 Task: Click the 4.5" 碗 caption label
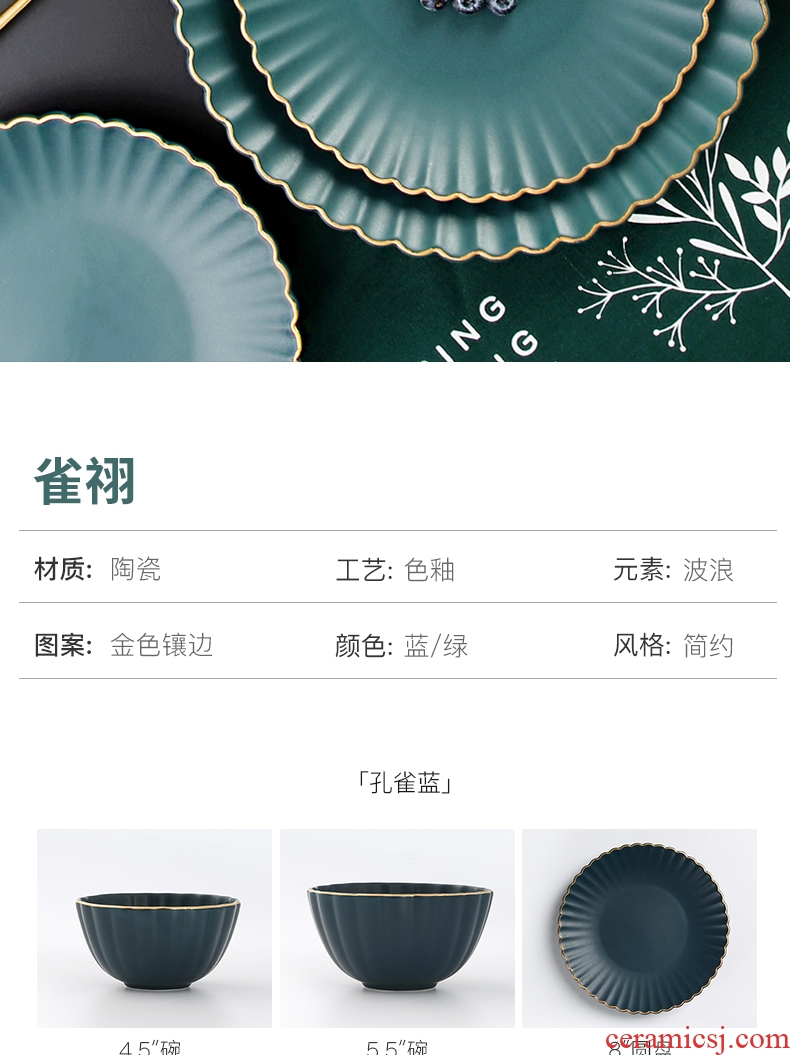tap(150, 1048)
